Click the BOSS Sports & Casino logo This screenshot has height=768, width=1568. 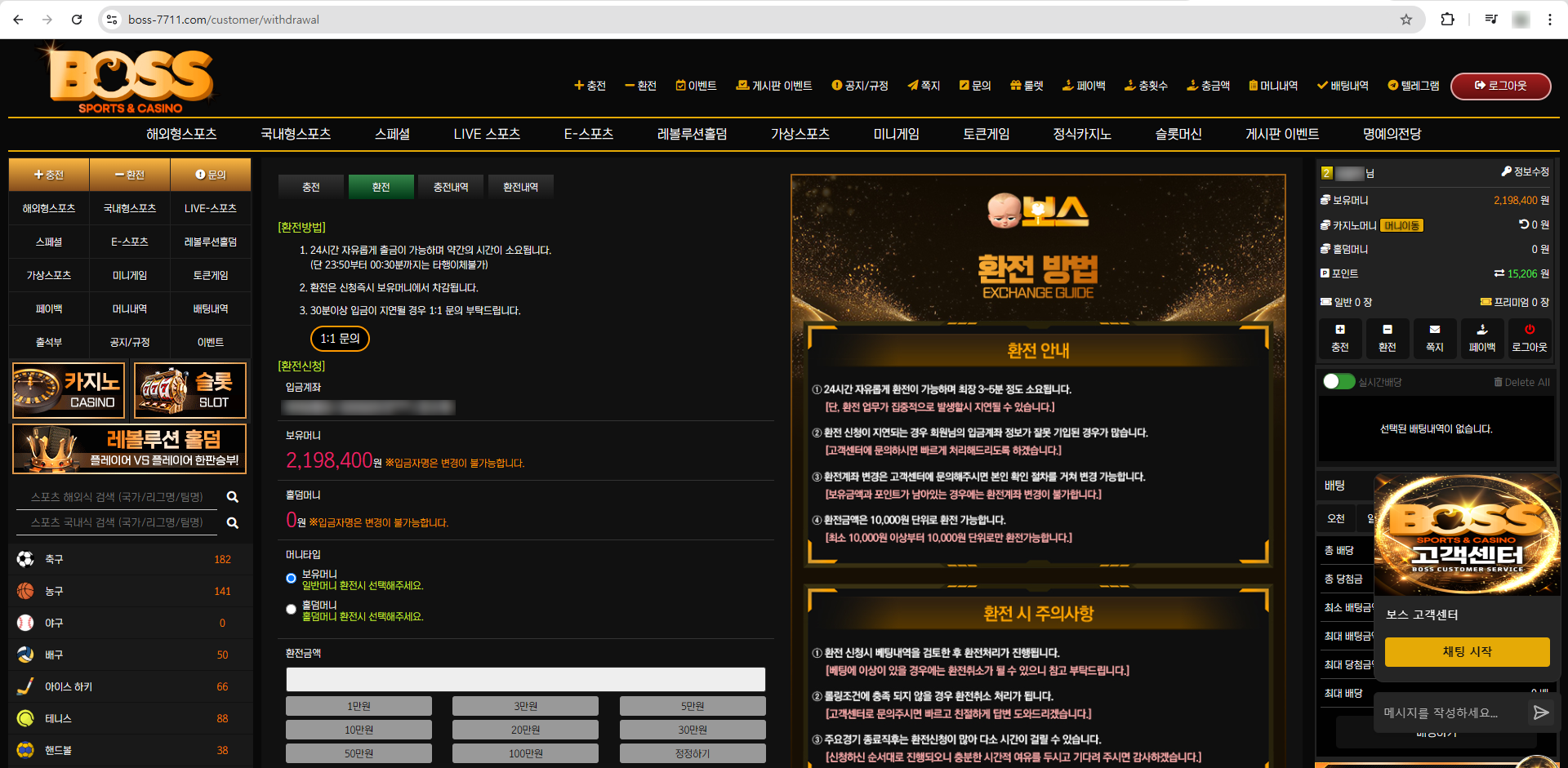coord(131,79)
